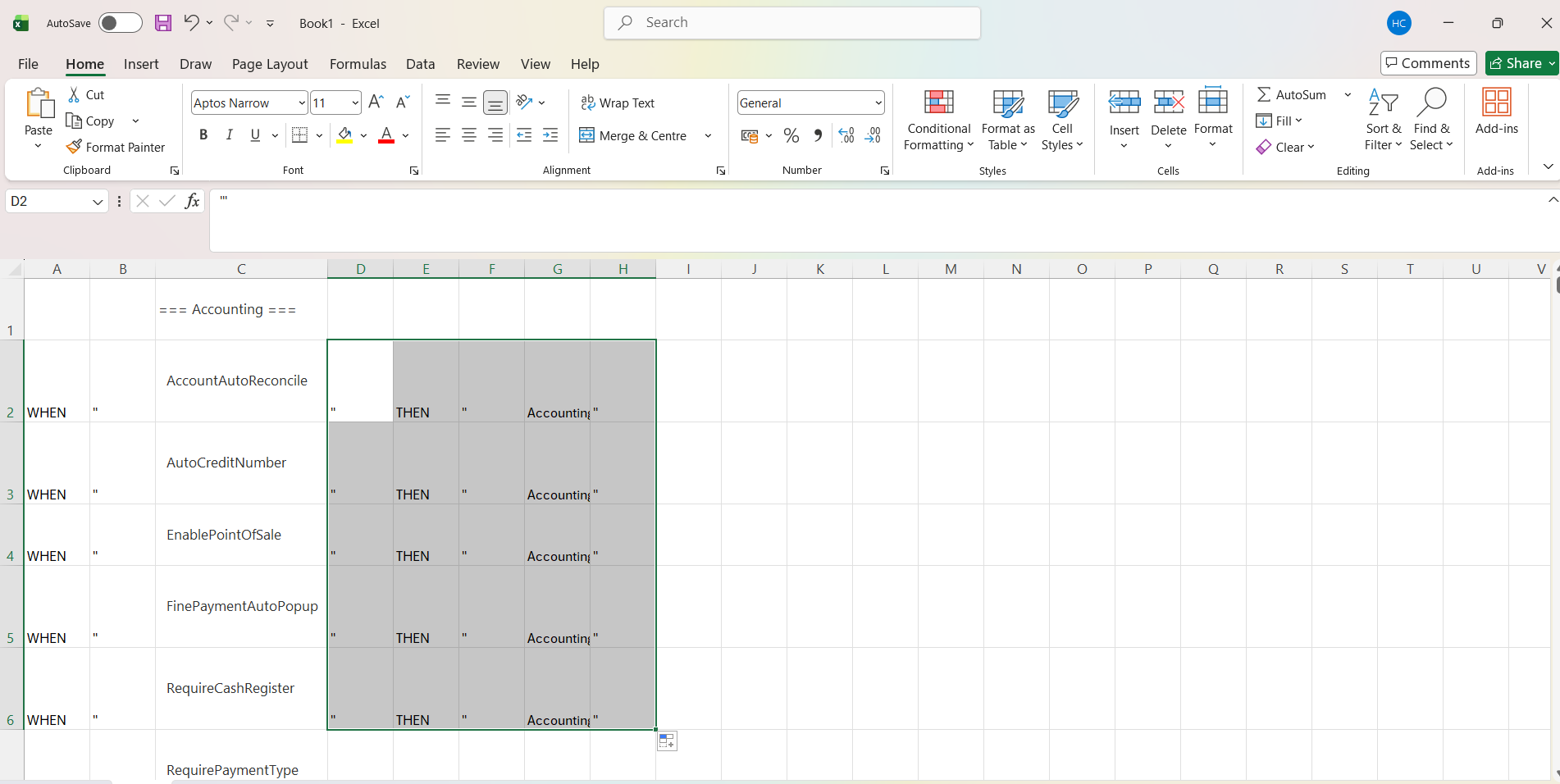Switch to the Page Layout tab
Viewport: 1560px width, 784px height.
[x=270, y=64]
